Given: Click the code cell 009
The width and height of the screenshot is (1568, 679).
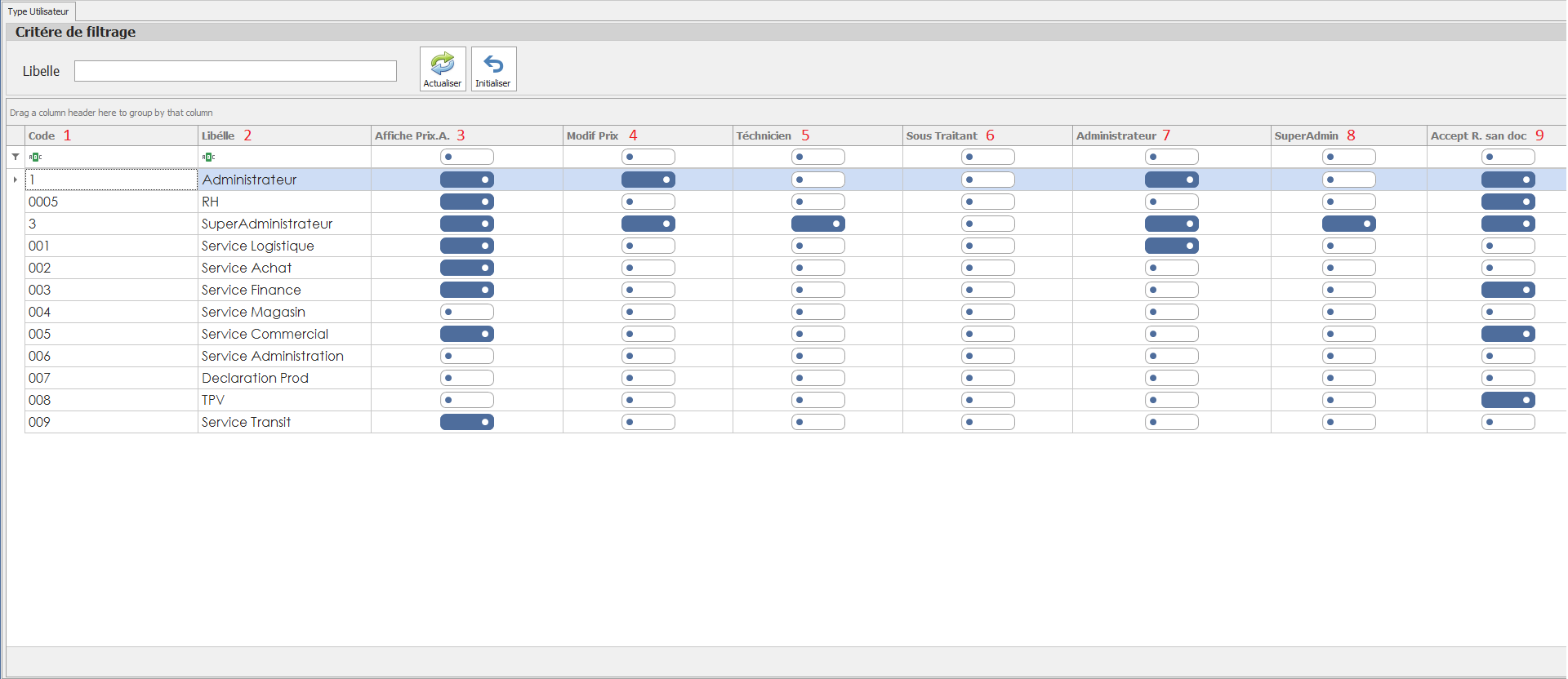Looking at the screenshot, I should 39,422.
